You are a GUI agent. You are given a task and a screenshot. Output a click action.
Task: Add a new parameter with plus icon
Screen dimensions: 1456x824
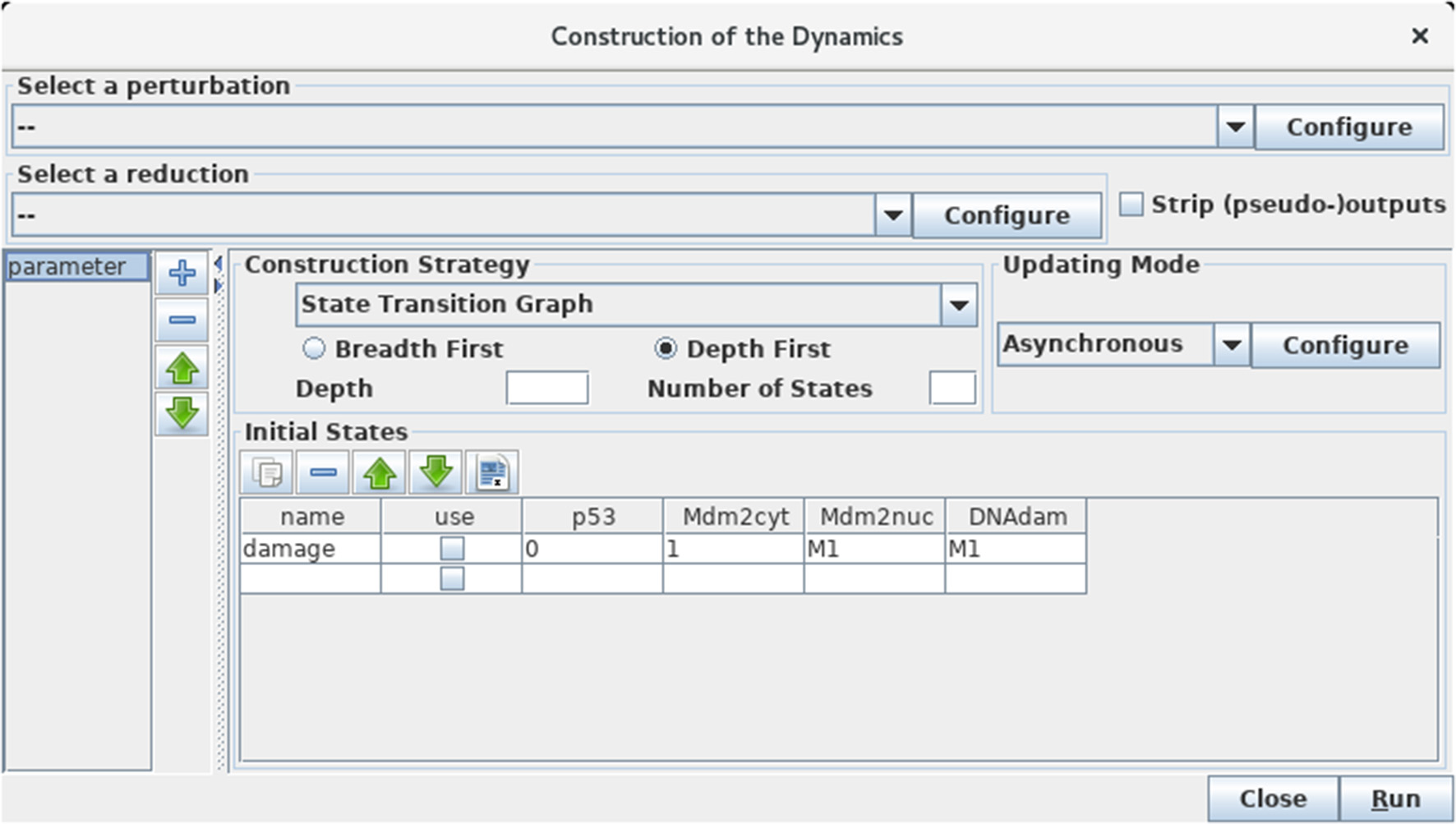pos(182,273)
